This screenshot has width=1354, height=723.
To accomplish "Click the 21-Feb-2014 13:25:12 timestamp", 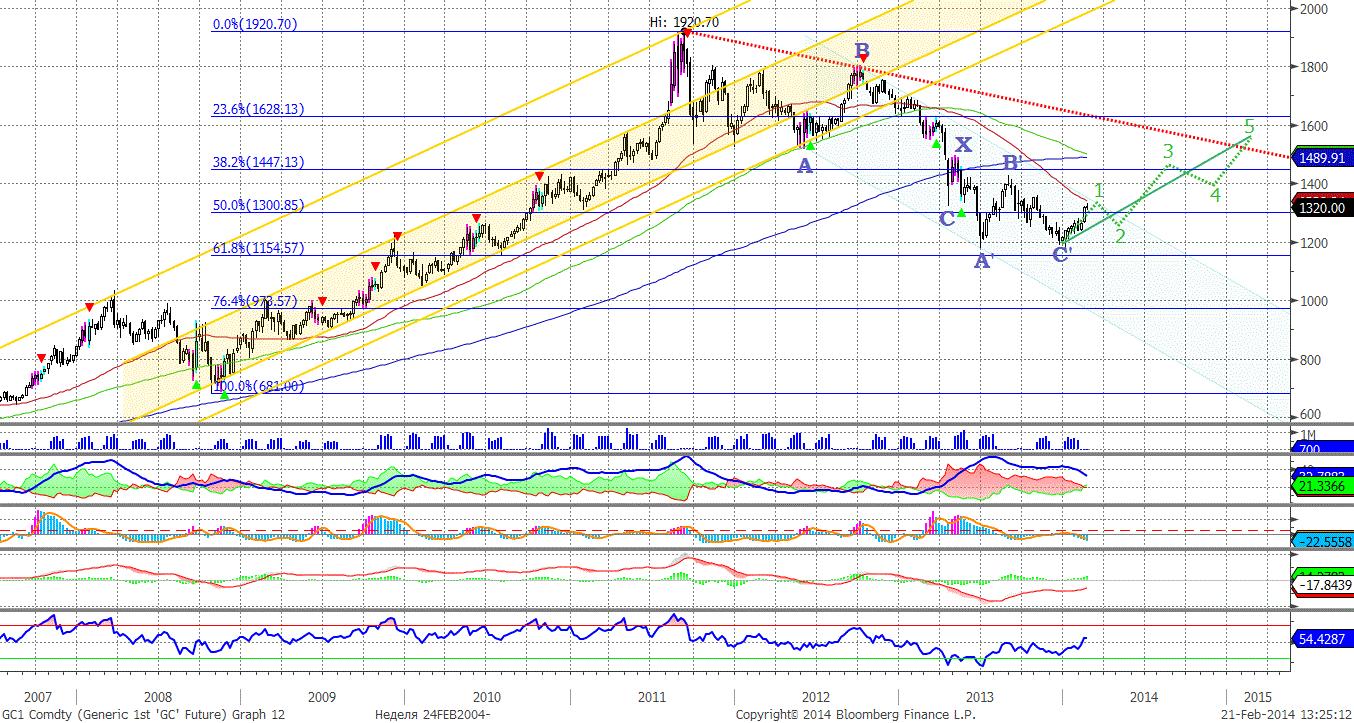I will coord(1285,714).
